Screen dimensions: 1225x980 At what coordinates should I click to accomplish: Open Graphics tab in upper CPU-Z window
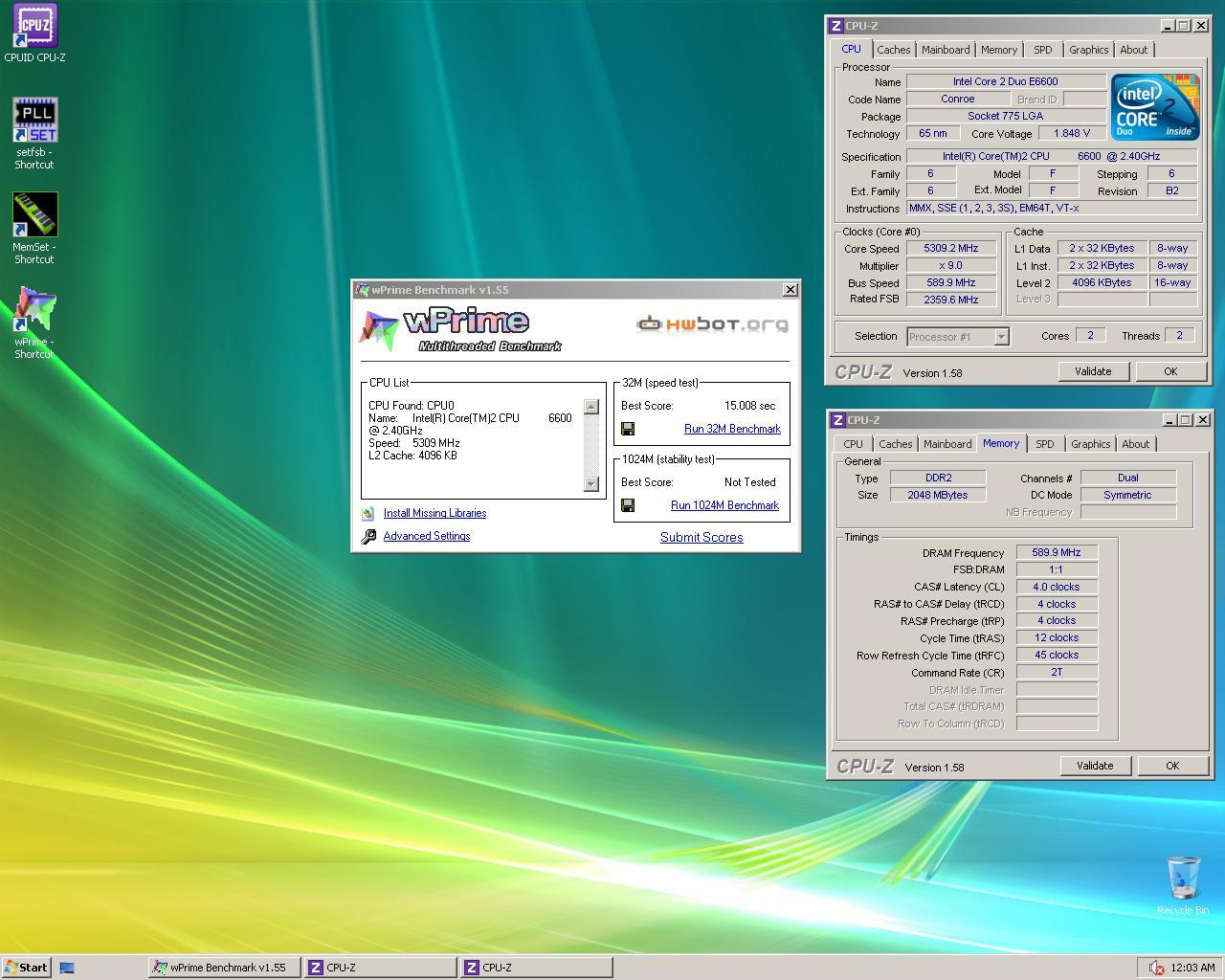[1089, 50]
